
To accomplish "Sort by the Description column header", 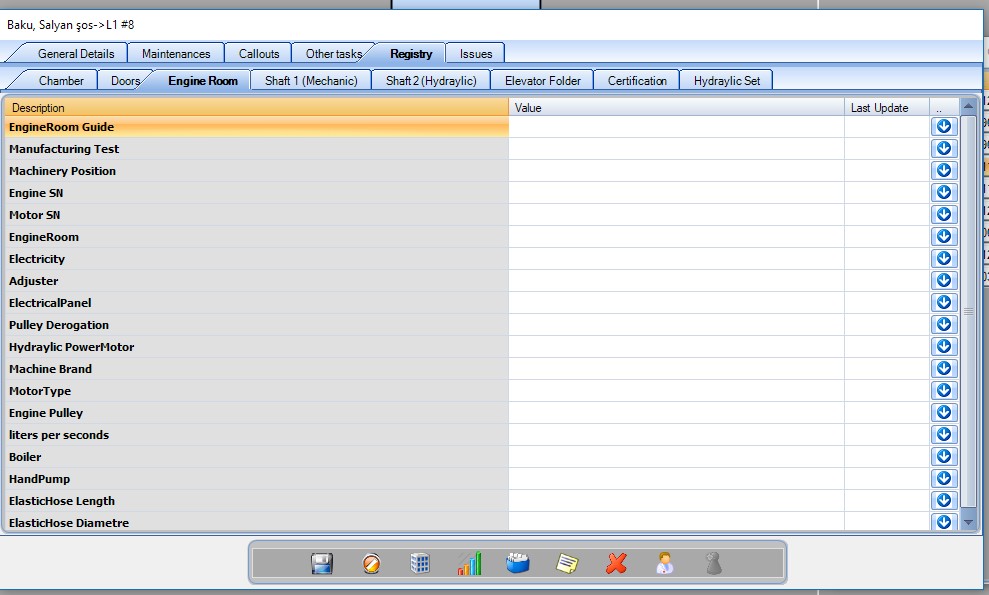I will click(256, 108).
